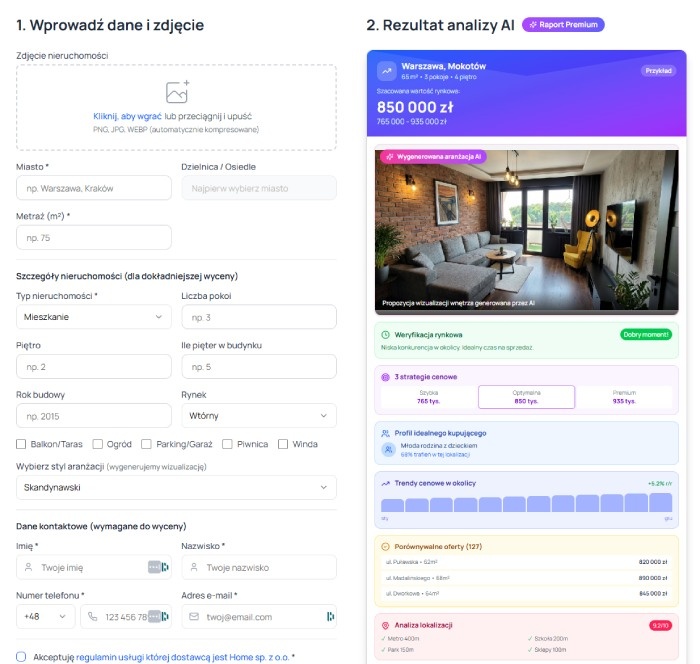The width and height of the screenshot is (700, 664).
Task: Select the Optymalna 850 tys. strategy
Action: tap(526, 397)
